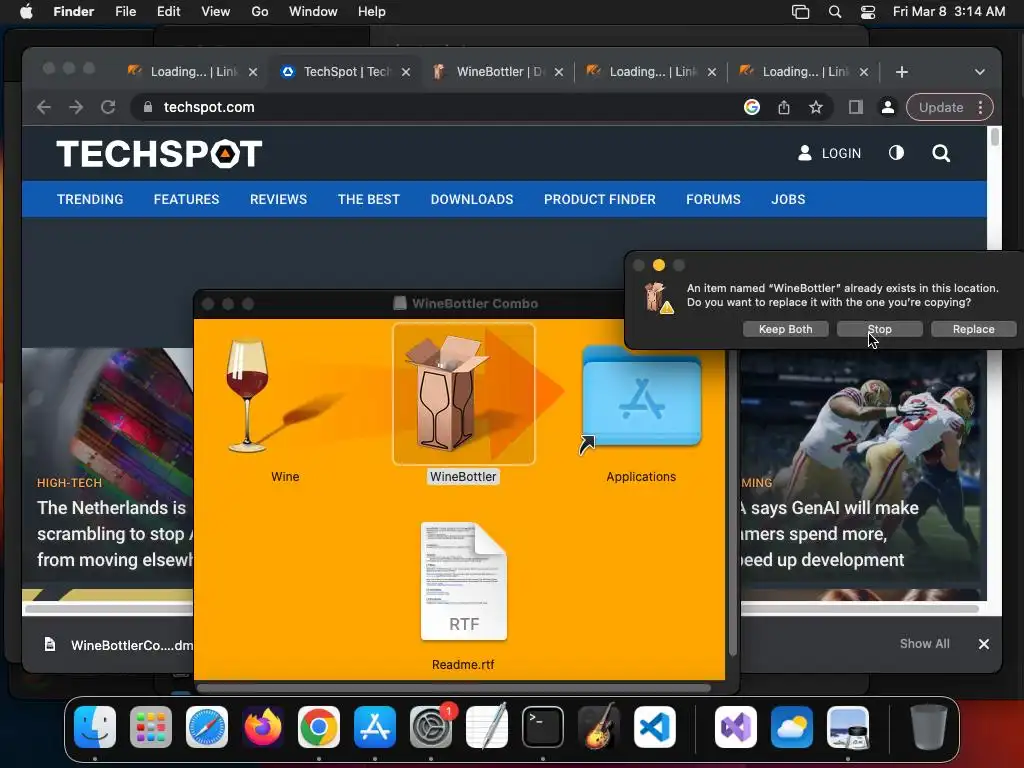This screenshot has width=1024, height=768.
Task: Open the Weather app in the Dock
Action: pos(792,727)
